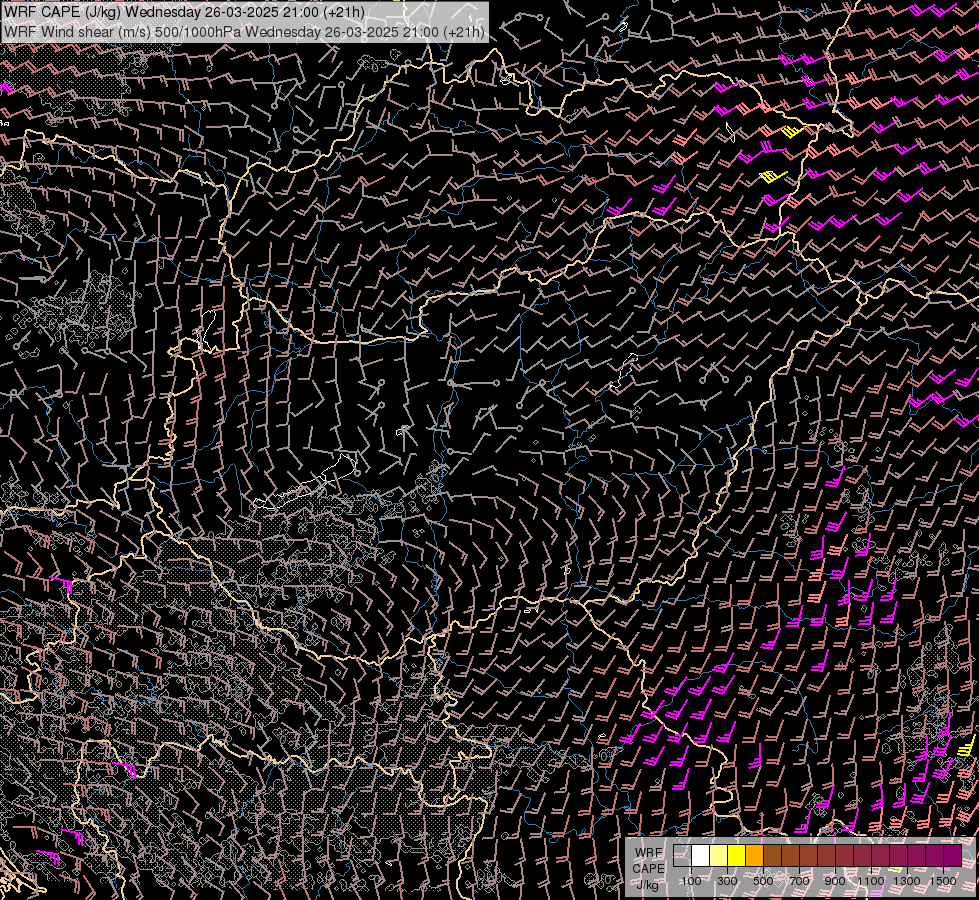Click the "CAPE" word in the legend box
This screenshot has width=979, height=900.
[648, 868]
